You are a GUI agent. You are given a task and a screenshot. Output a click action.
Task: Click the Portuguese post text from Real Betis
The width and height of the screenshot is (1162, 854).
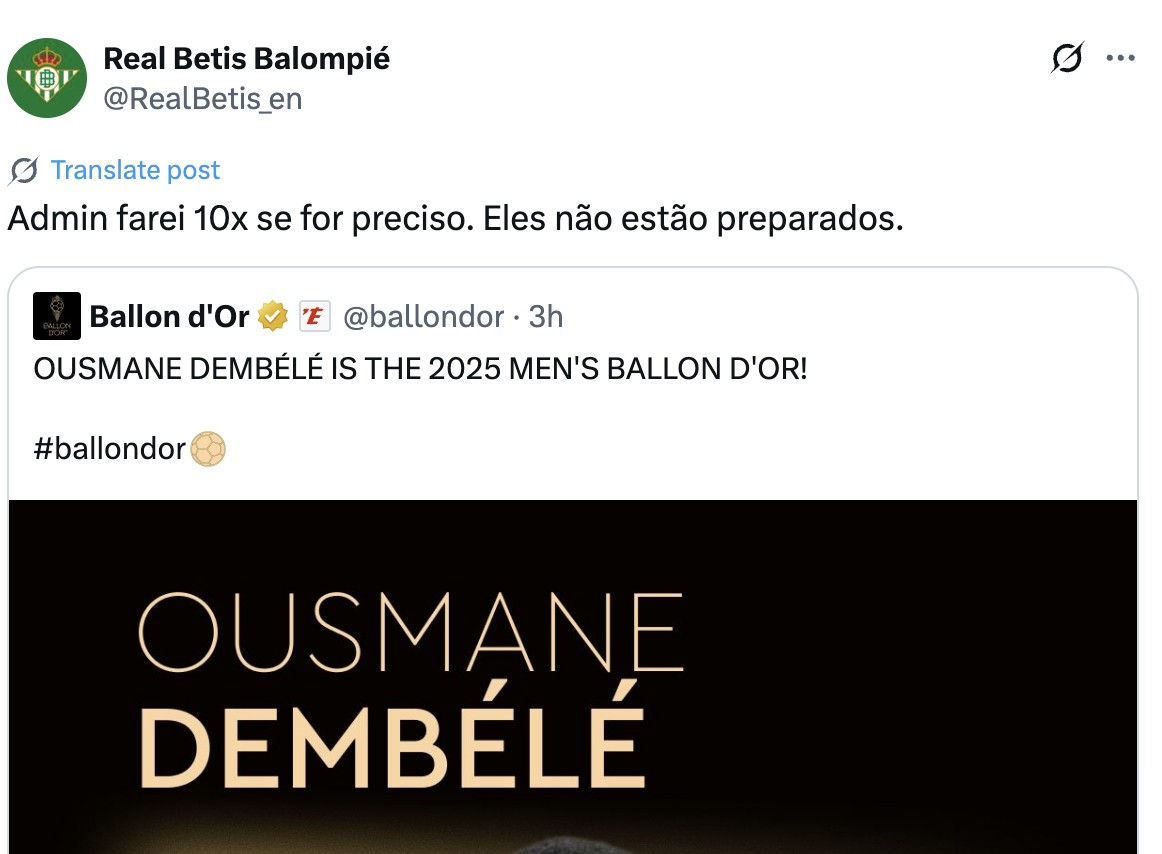point(455,219)
